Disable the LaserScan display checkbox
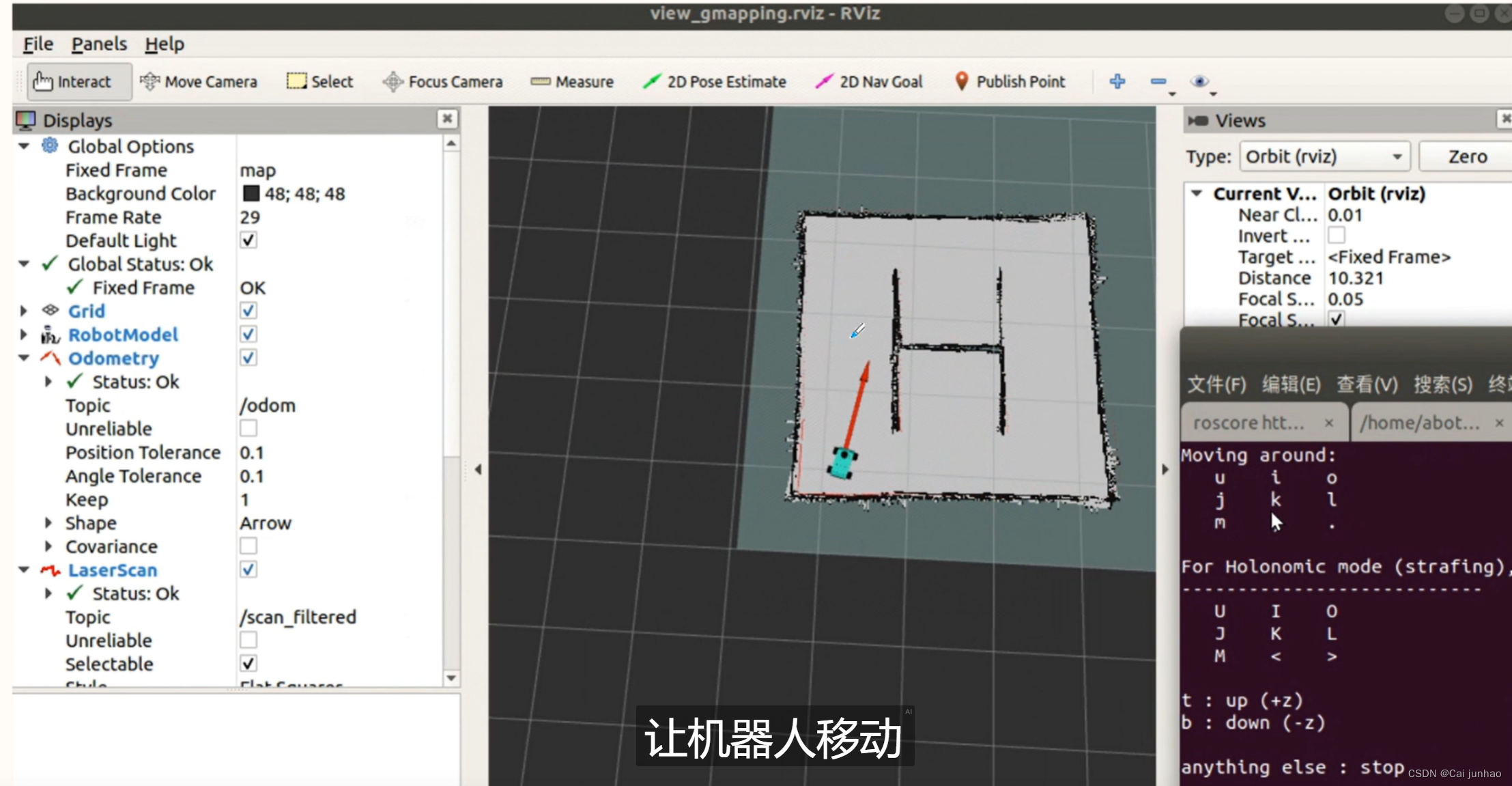The image size is (1512, 786). pos(248,570)
